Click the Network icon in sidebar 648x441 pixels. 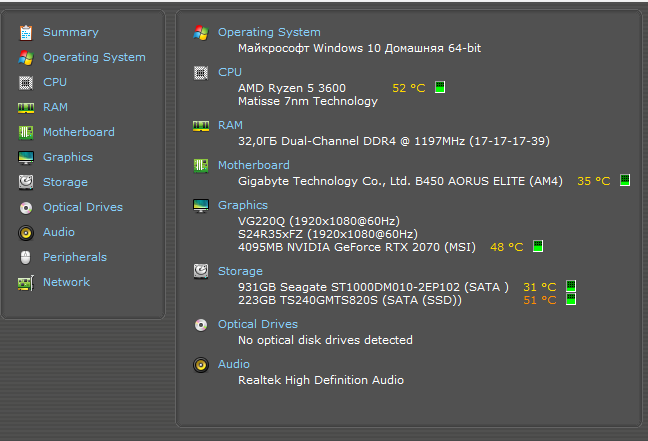coord(25,282)
